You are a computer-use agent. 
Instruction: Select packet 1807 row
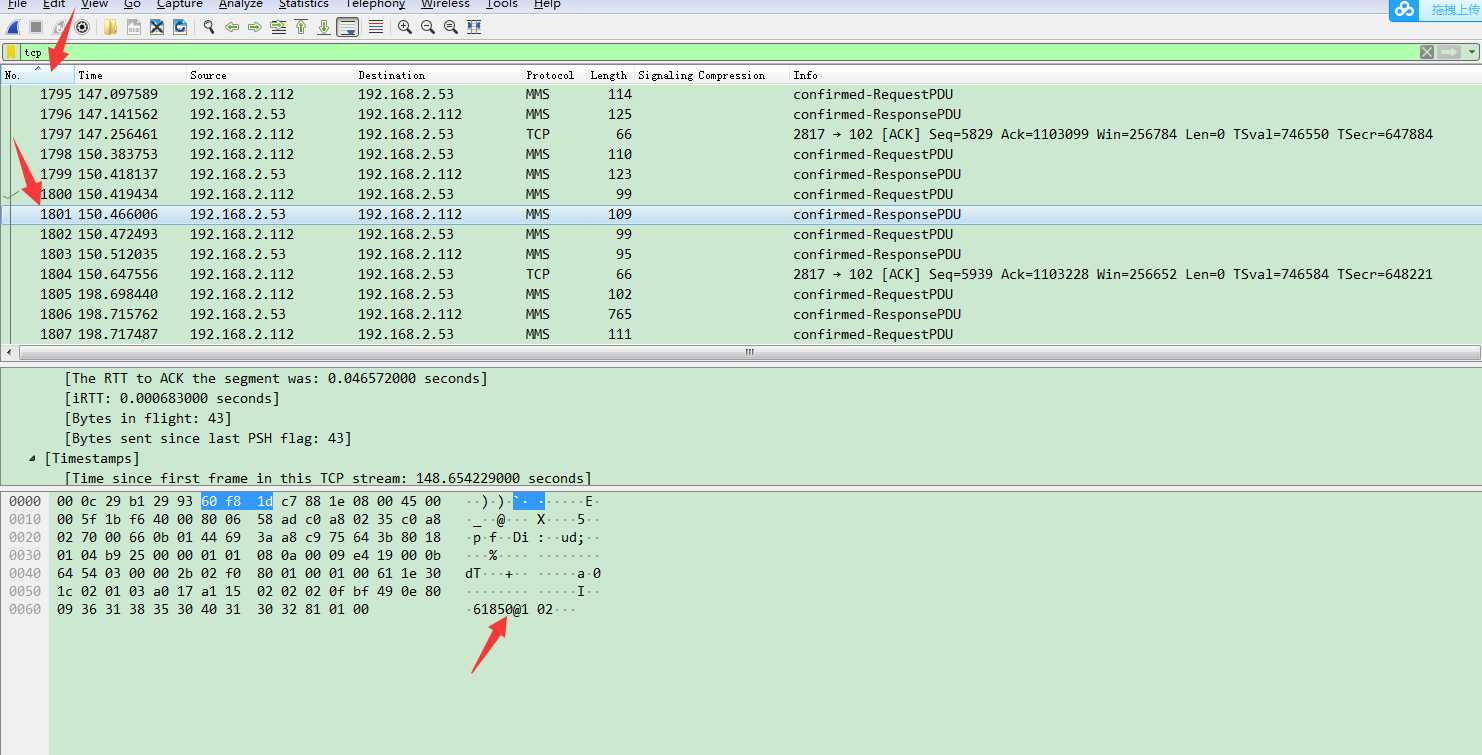740,334
